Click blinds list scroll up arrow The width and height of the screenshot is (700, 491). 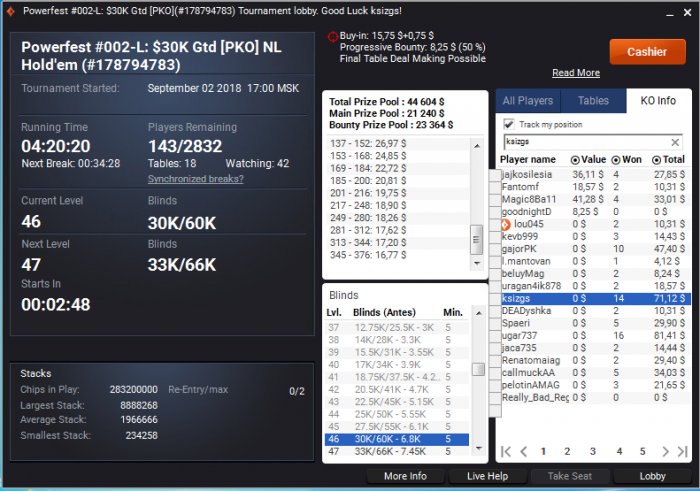coord(478,313)
